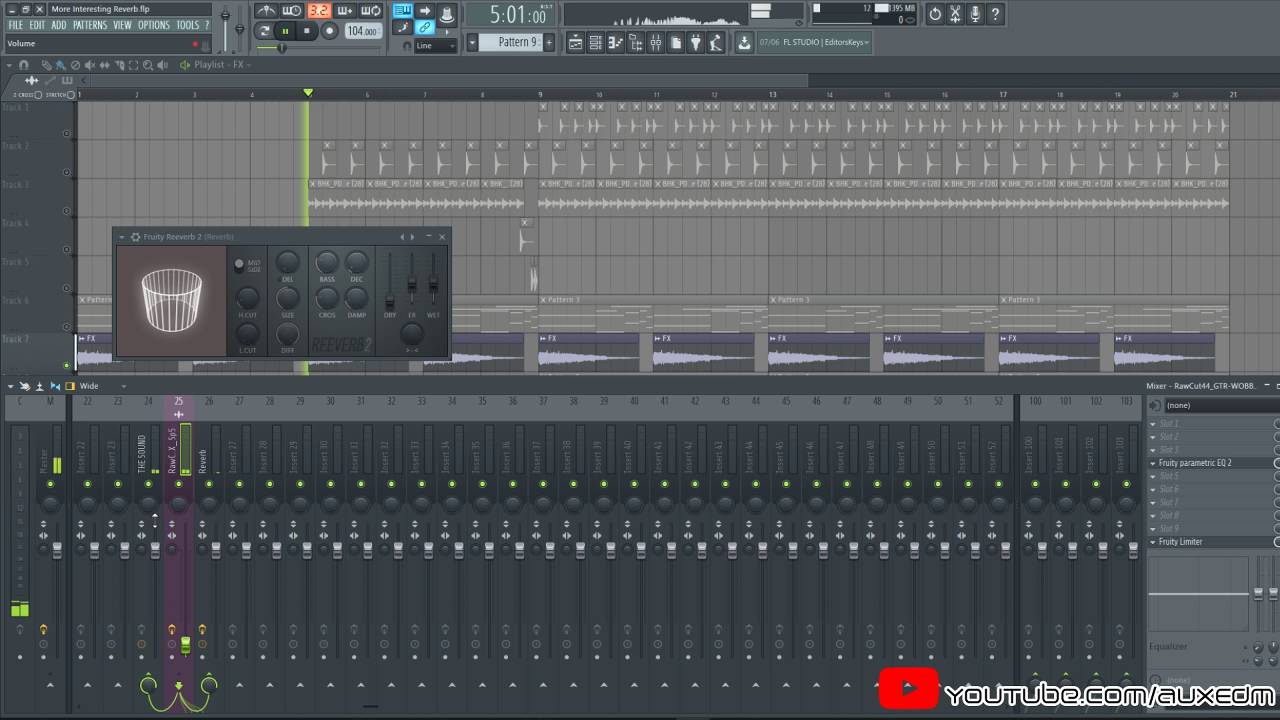Click the download content library icon

tap(744, 42)
